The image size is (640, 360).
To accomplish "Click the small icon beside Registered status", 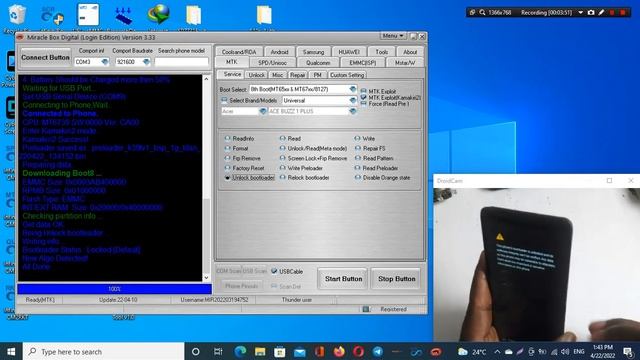I will coord(366,309).
